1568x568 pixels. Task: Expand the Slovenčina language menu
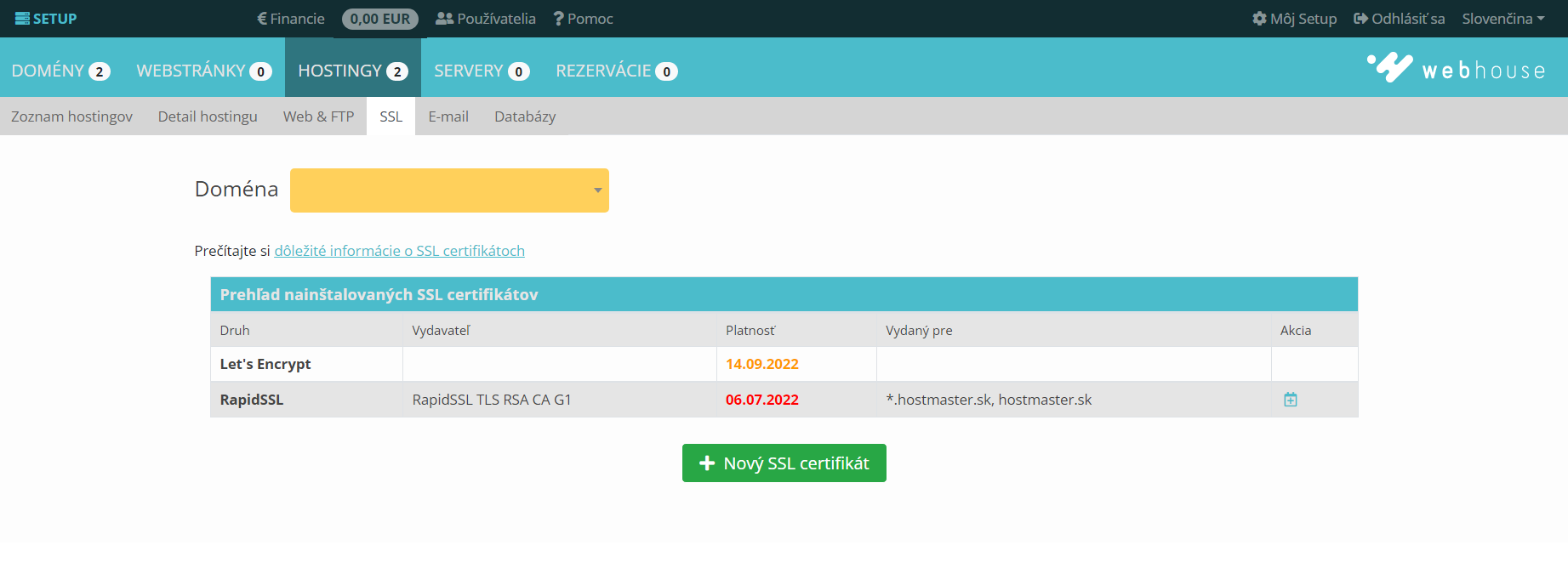(x=1503, y=19)
